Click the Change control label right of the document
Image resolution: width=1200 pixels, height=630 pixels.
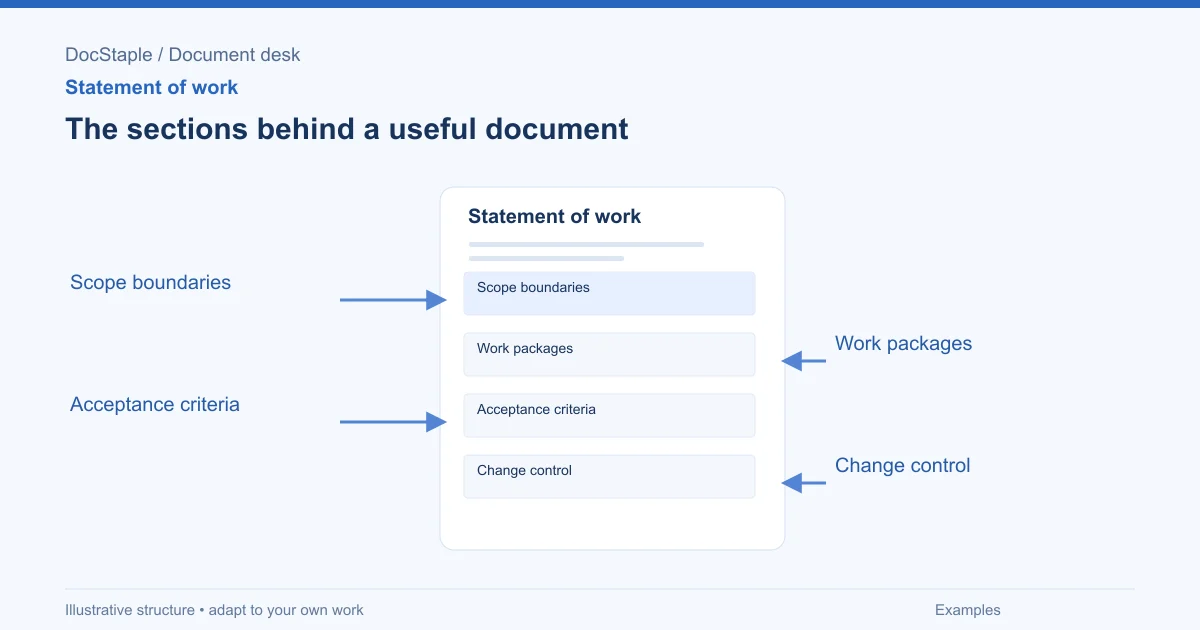(902, 466)
